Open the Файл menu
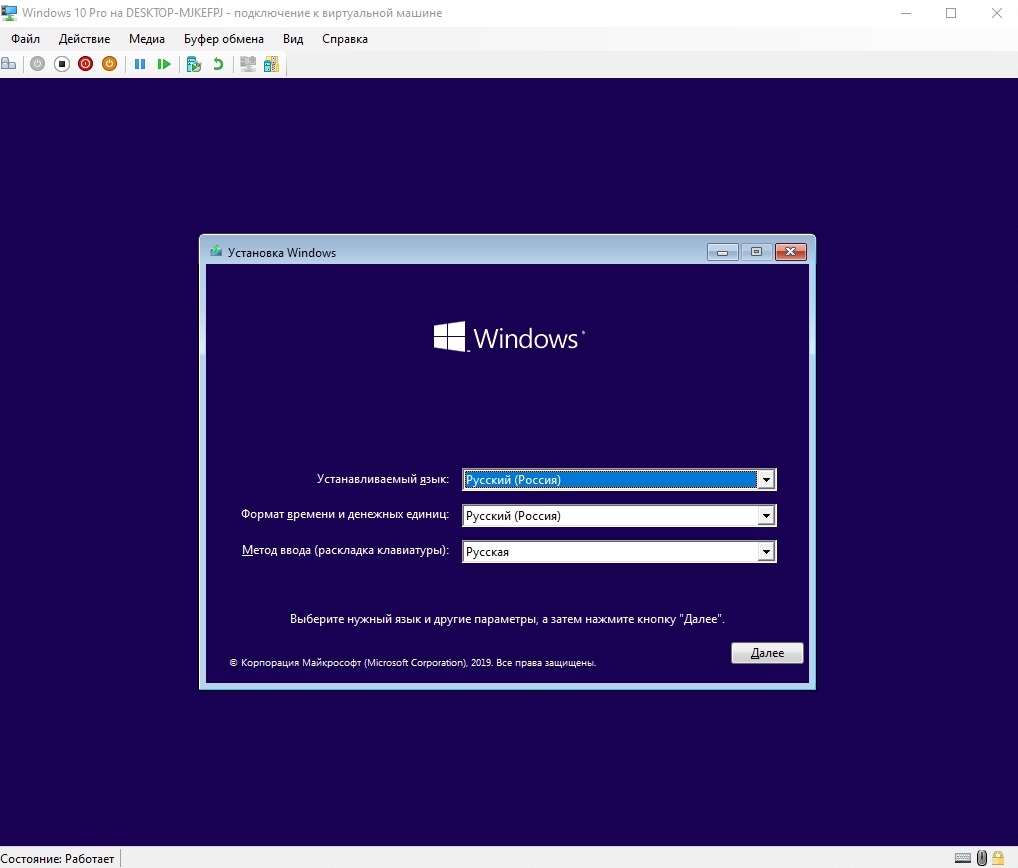 coord(26,39)
